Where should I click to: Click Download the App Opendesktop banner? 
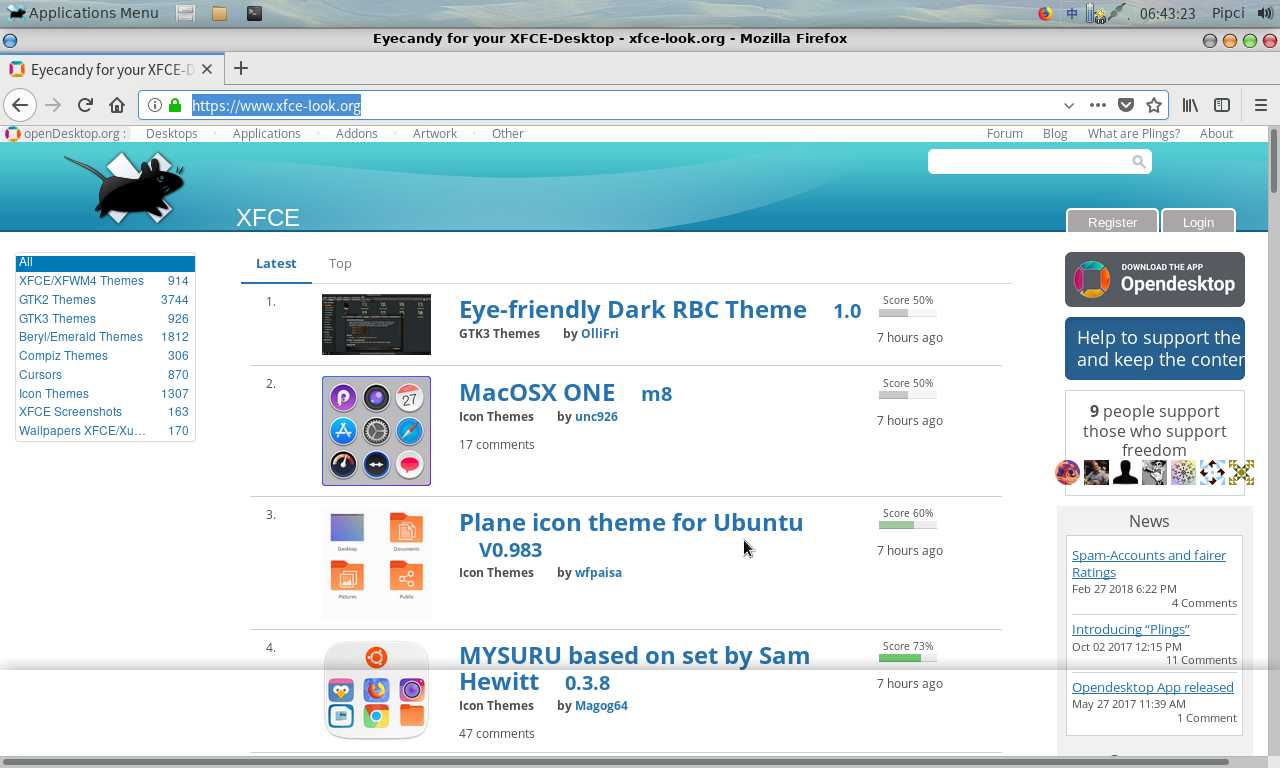pyautogui.click(x=1155, y=279)
